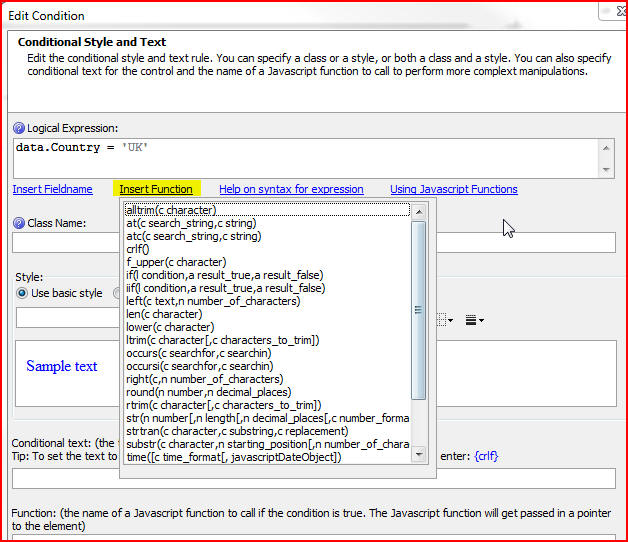This screenshot has height=542, width=628.
Task: Click Insert Fieldname link
Action: tap(52, 189)
